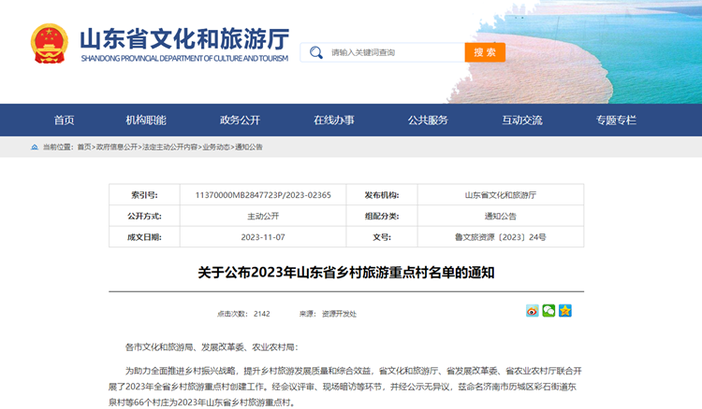This screenshot has height=409, width=702.
Task: Open 公共服务 navigation item
Action: pyautogui.click(x=428, y=120)
